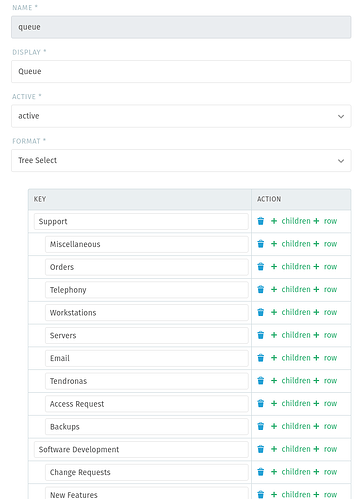This screenshot has width=363, height=499.
Task: Remove the Telephony entry via trash icon
Action: point(261,289)
